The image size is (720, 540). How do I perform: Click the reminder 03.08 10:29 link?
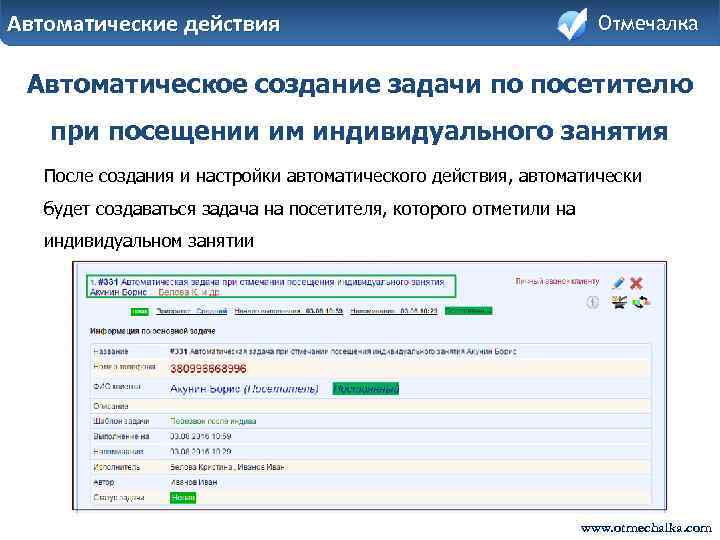tap(394, 311)
